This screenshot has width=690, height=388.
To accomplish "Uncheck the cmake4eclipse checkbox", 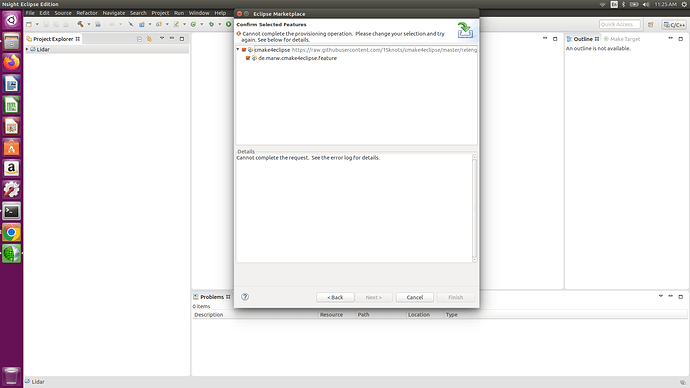I will coord(244,50).
